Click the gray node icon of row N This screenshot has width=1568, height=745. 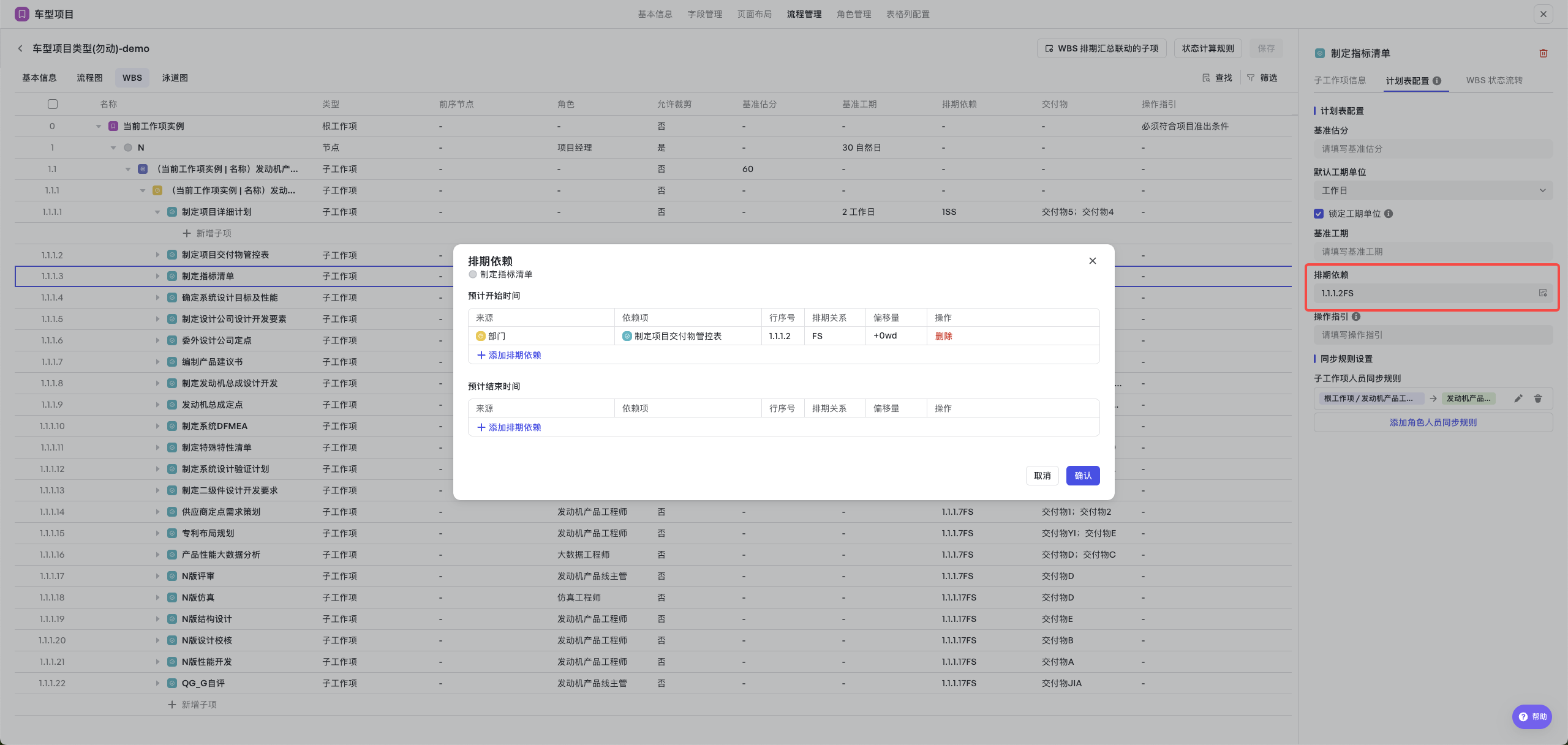tap(128, 148)
